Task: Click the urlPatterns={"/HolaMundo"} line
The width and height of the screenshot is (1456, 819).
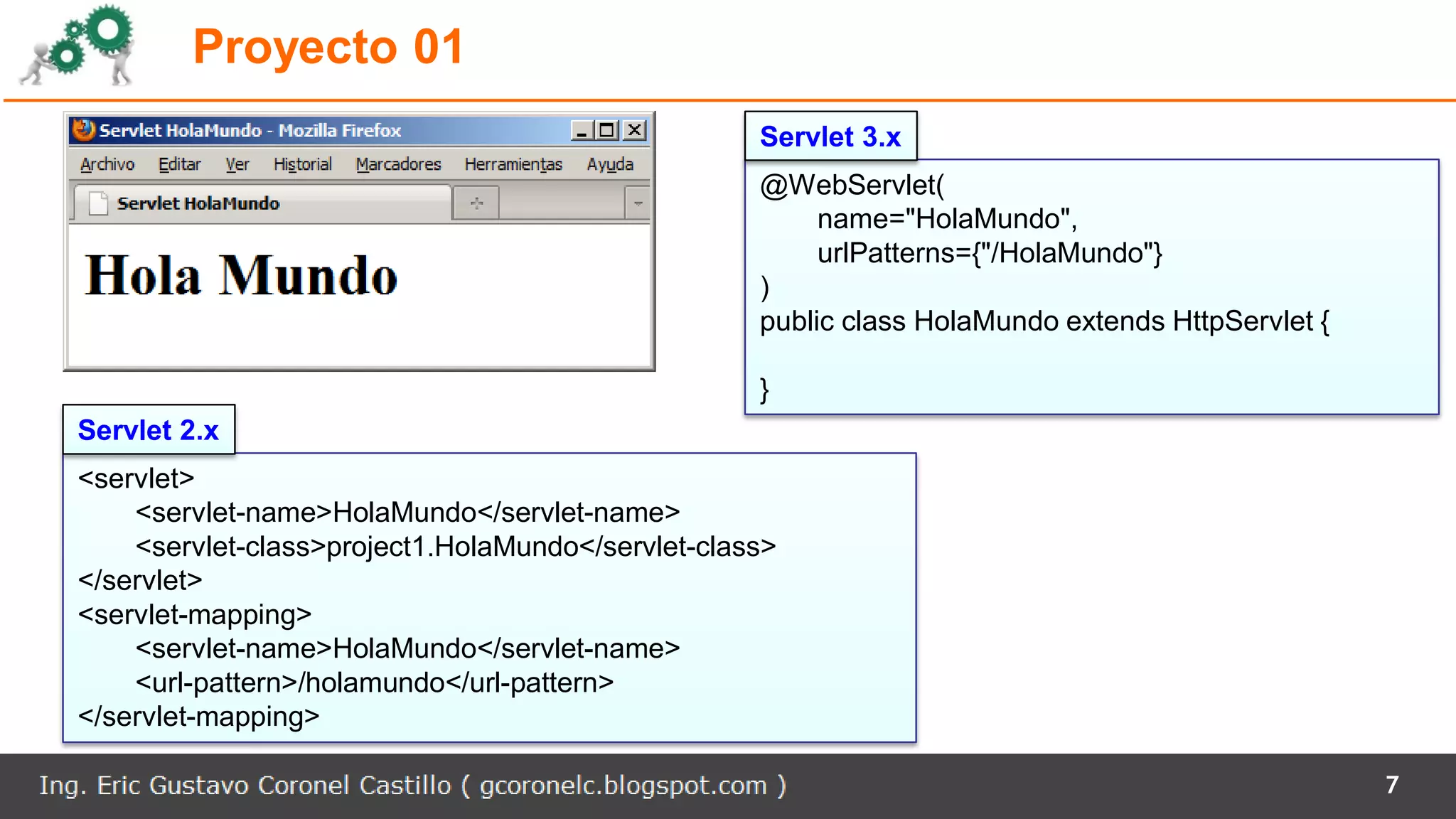Action: (x=990, y=253)
